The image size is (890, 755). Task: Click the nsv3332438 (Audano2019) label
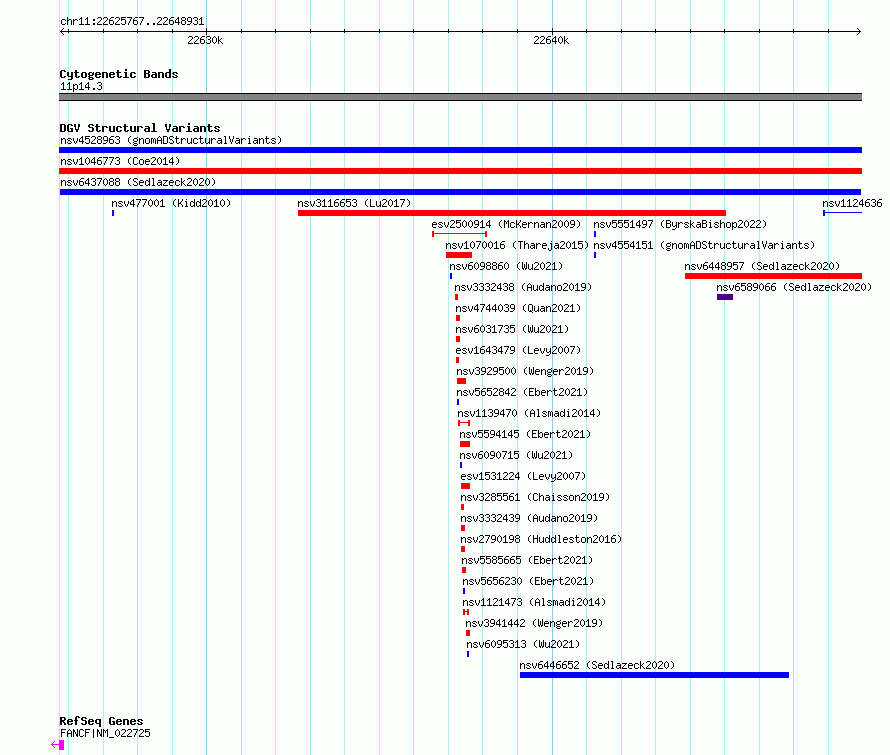point(523,287)
